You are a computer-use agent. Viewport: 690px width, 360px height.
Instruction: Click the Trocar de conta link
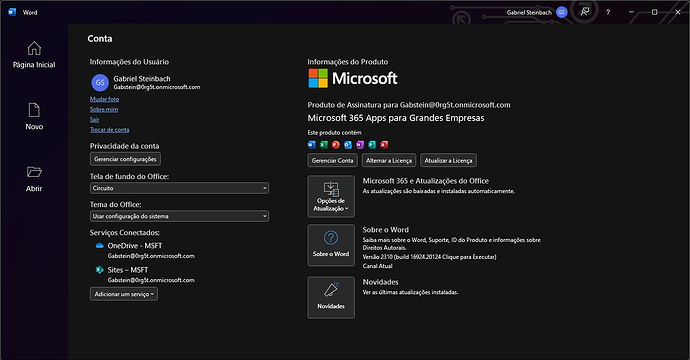tap(110, 130)
